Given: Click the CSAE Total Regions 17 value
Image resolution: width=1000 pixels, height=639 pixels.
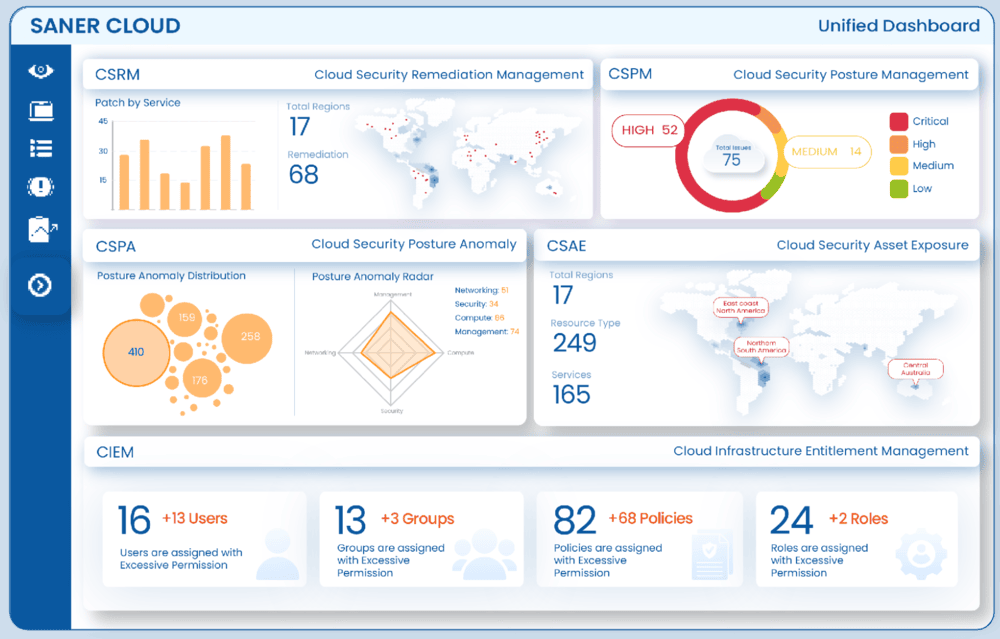Looking at the screenshot, I should coord(562,295).
